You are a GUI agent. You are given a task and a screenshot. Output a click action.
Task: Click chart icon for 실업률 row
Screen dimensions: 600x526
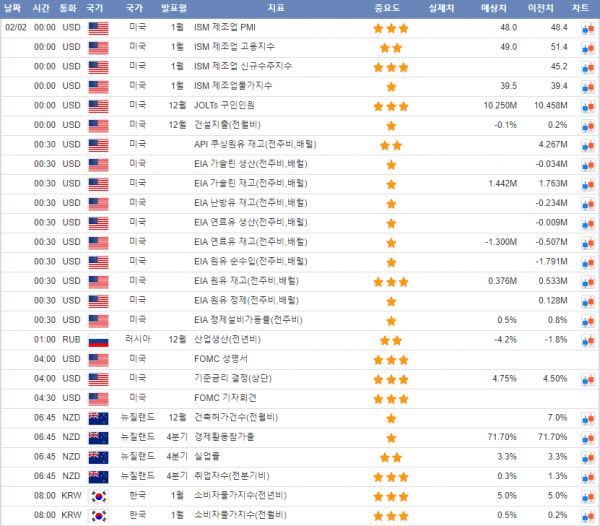pyautogui.click(x=588, y=456)
